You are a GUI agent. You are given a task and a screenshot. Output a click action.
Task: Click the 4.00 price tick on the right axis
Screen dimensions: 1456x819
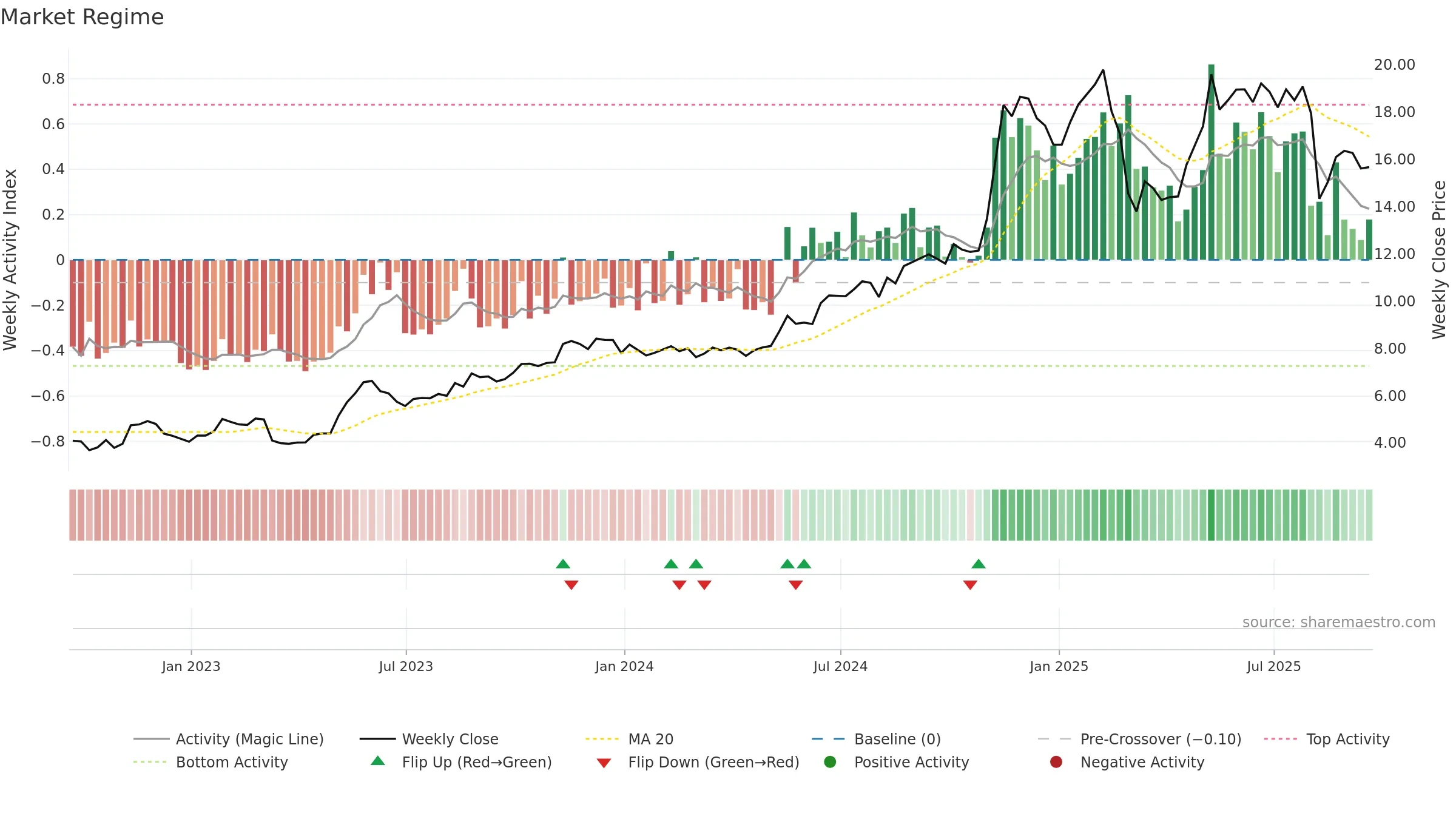(1390, 443)
